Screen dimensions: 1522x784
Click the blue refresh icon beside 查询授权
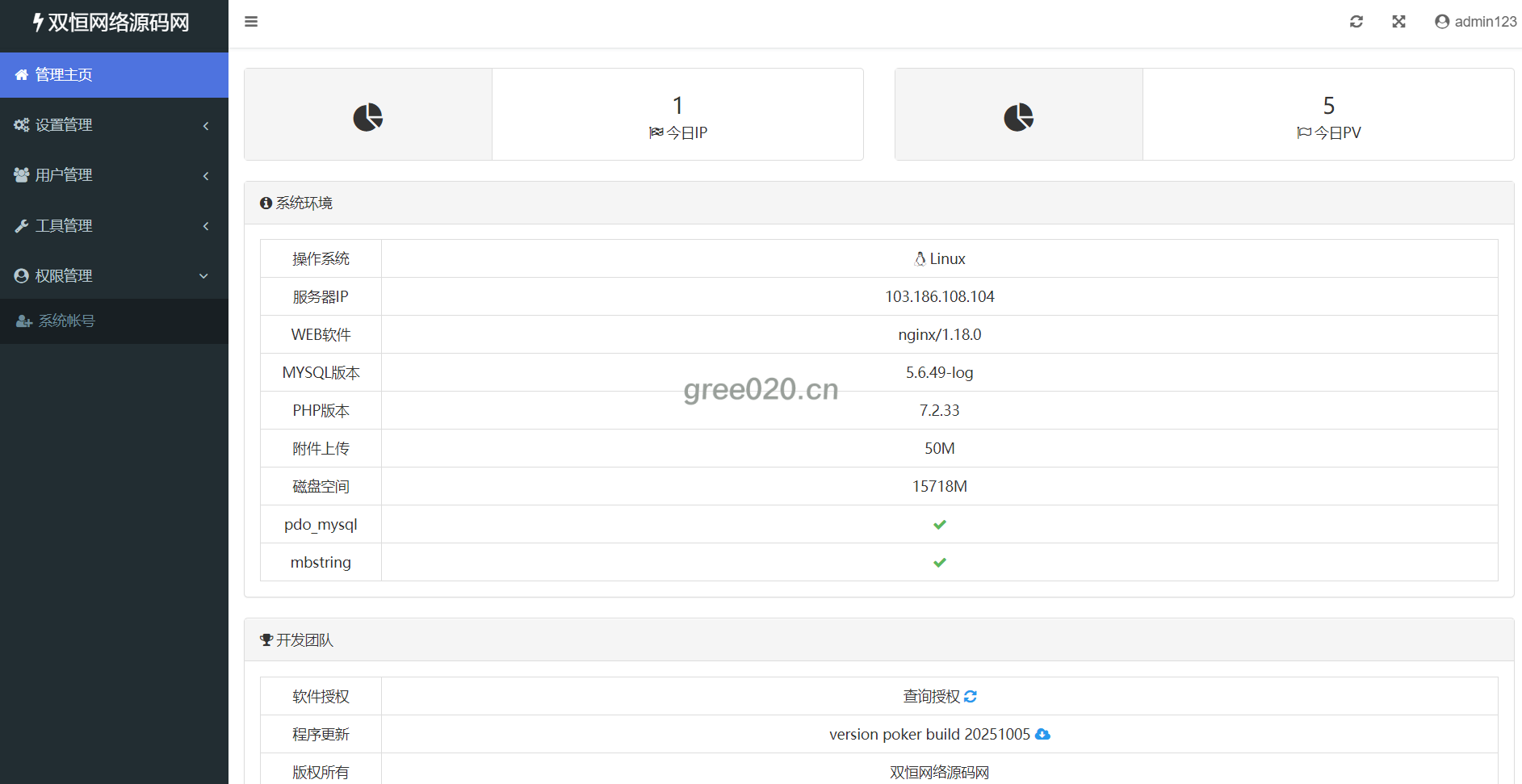pyautogui.click(x=971, y=696)
